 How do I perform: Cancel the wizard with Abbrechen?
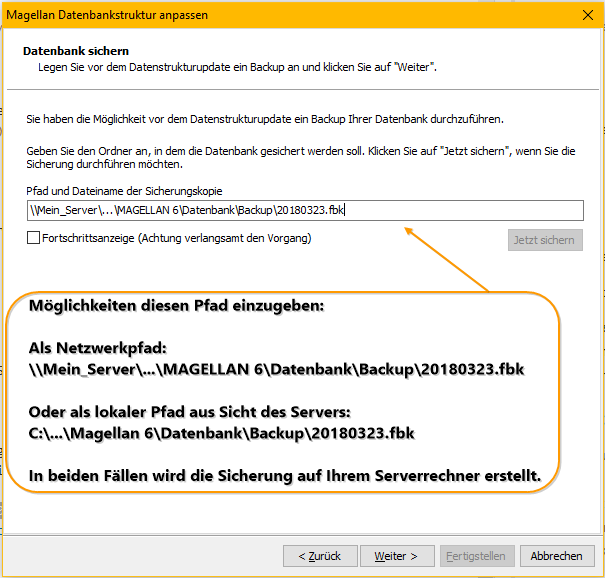557,556
